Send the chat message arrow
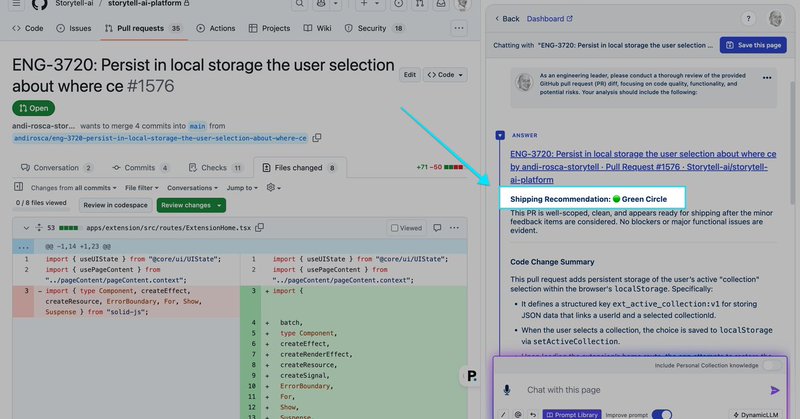The image size is (800, 419). click(774, 390)
